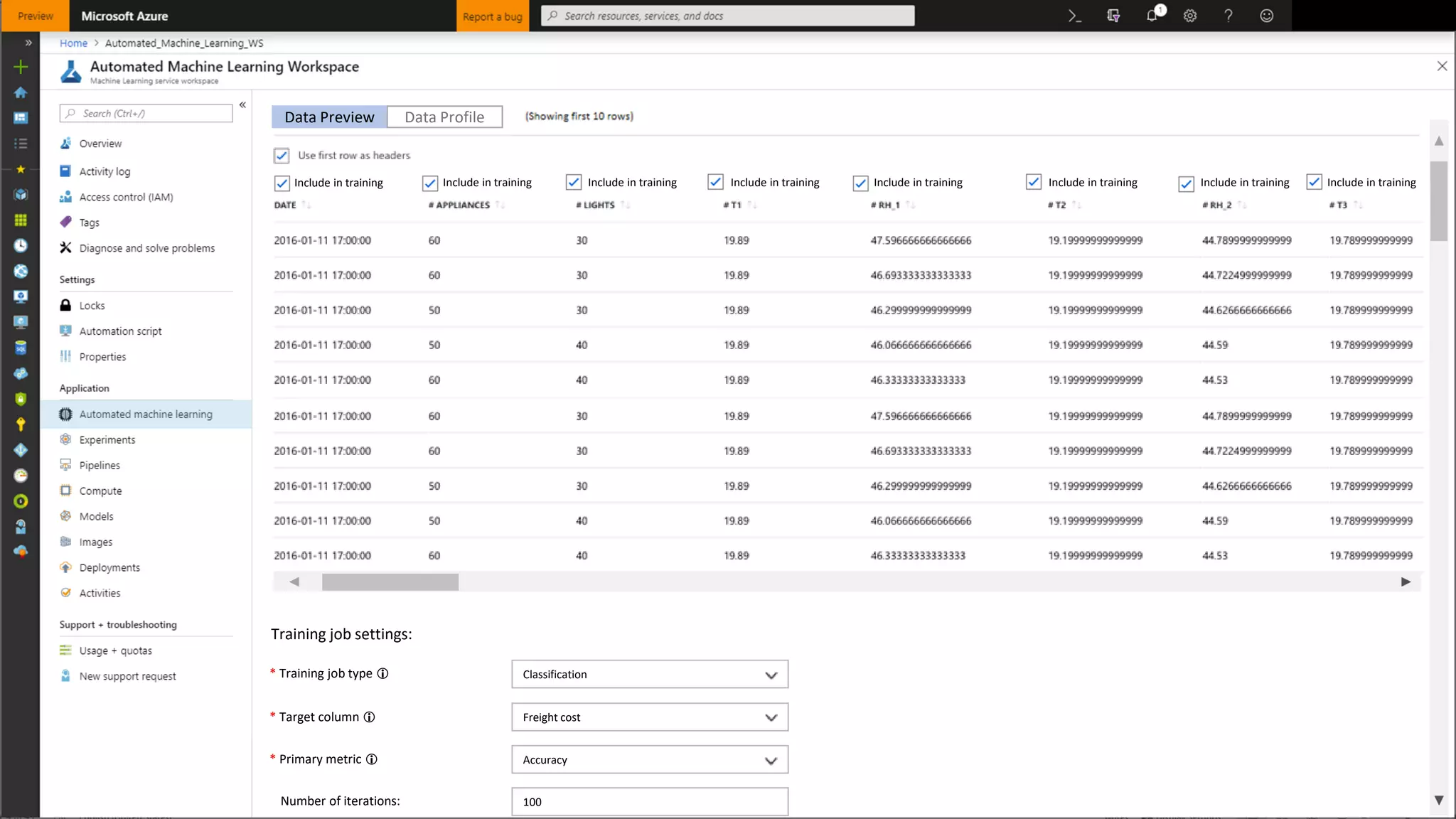Click the Tags icon

click(65, 222)
